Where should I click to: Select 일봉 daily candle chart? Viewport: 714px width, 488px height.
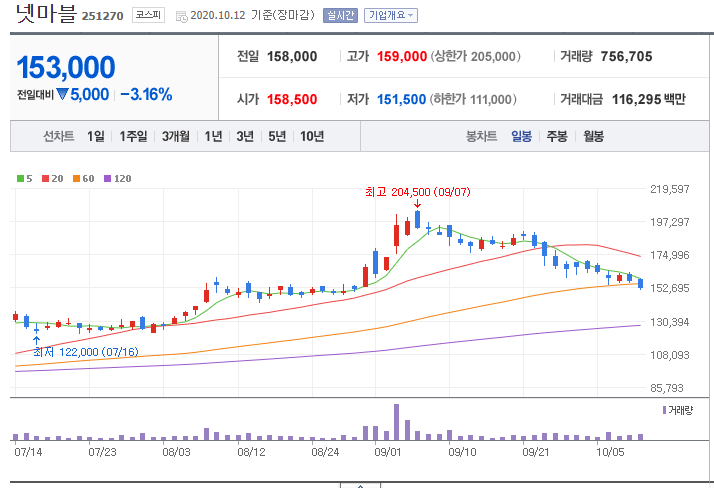(521, 136)
